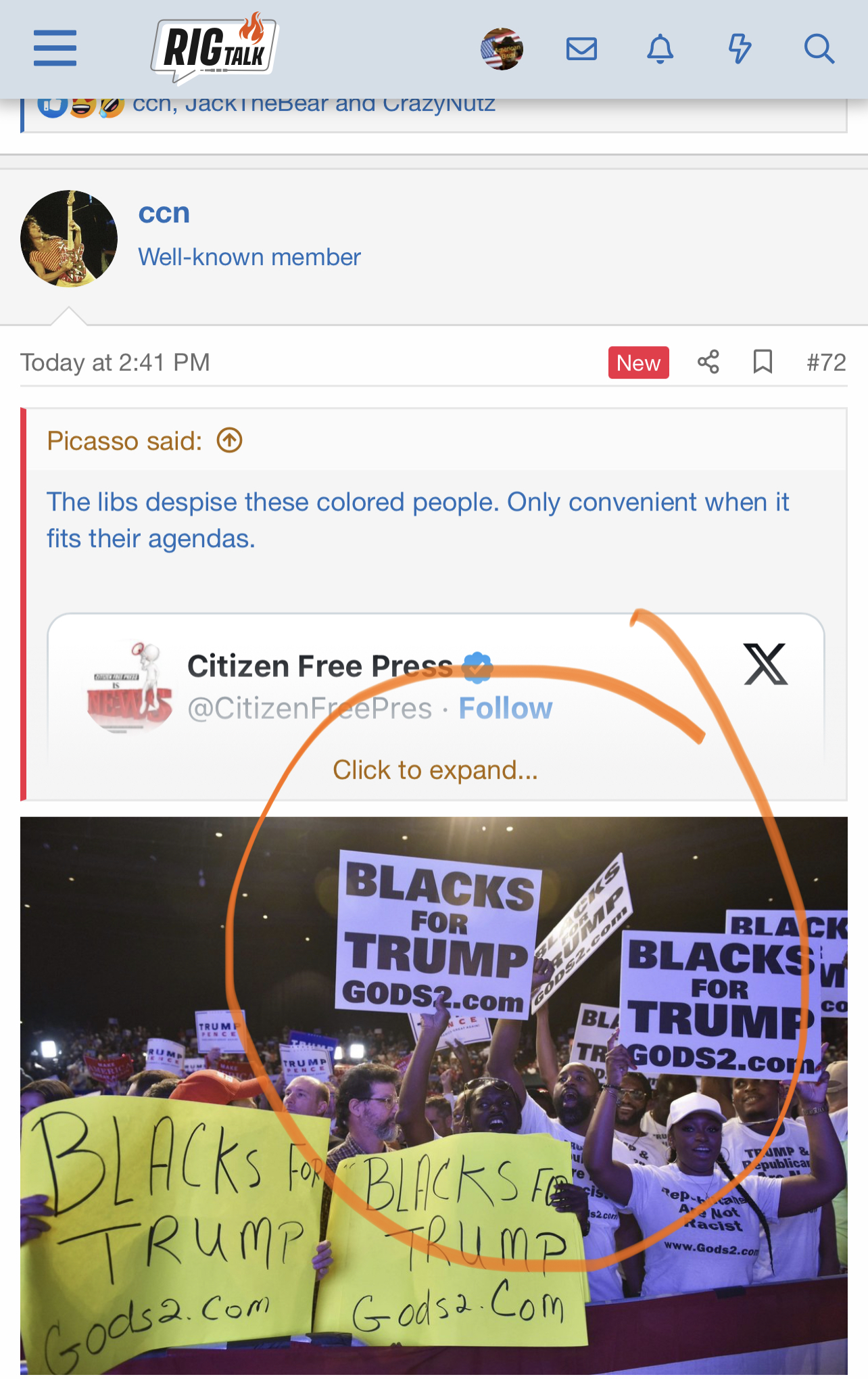Bookmark post #72

763,362
